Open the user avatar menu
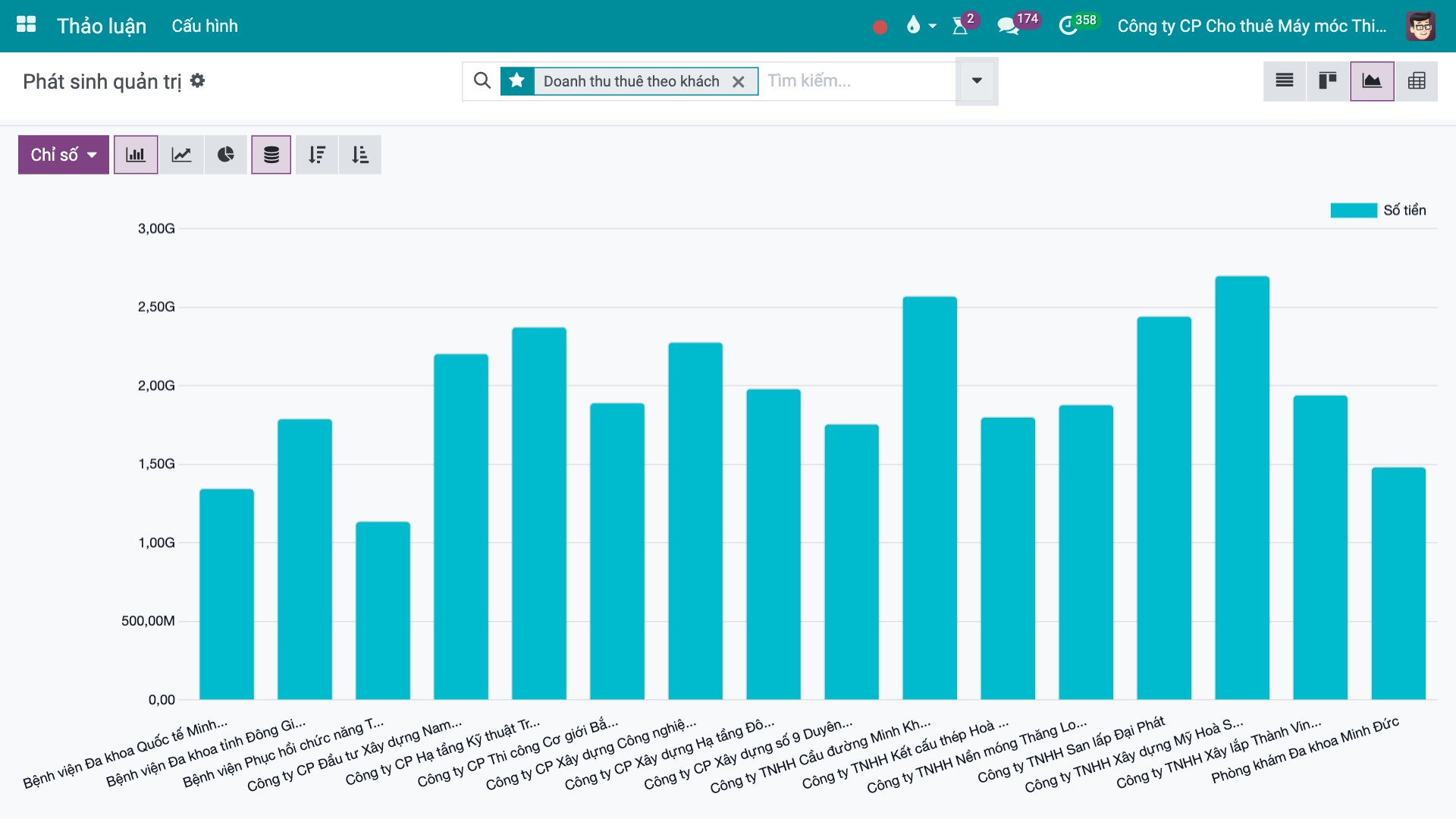Image resolution: width=1456 pixels, height=819 pixels. [1420, 26]
